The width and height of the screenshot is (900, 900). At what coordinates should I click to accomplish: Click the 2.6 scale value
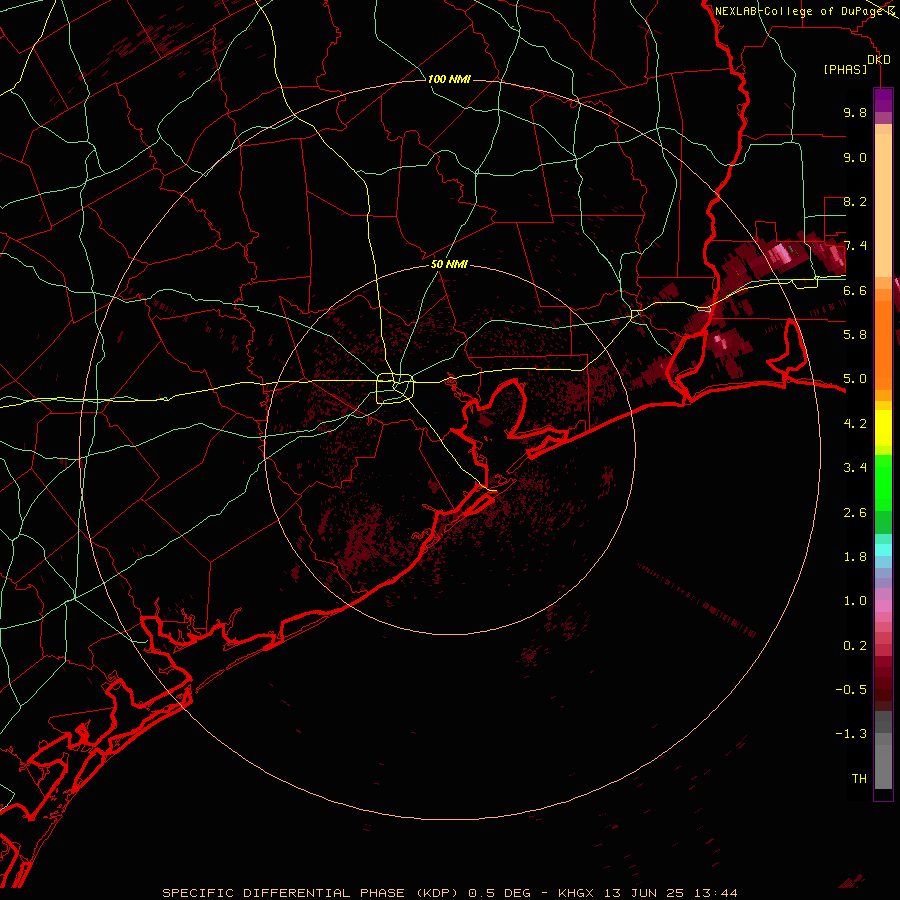855,513
